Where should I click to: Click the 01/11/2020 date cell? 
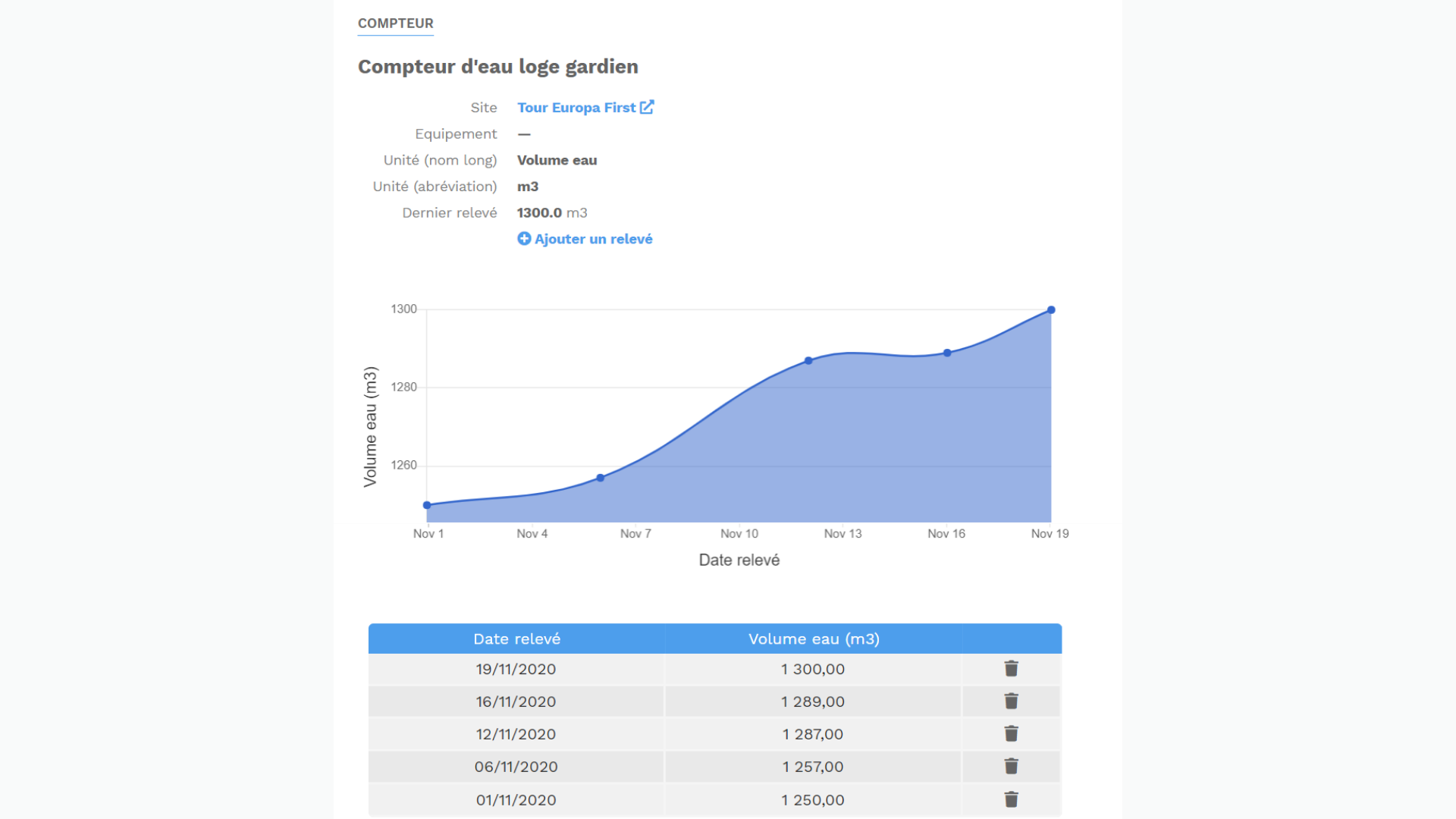[516, 799]
